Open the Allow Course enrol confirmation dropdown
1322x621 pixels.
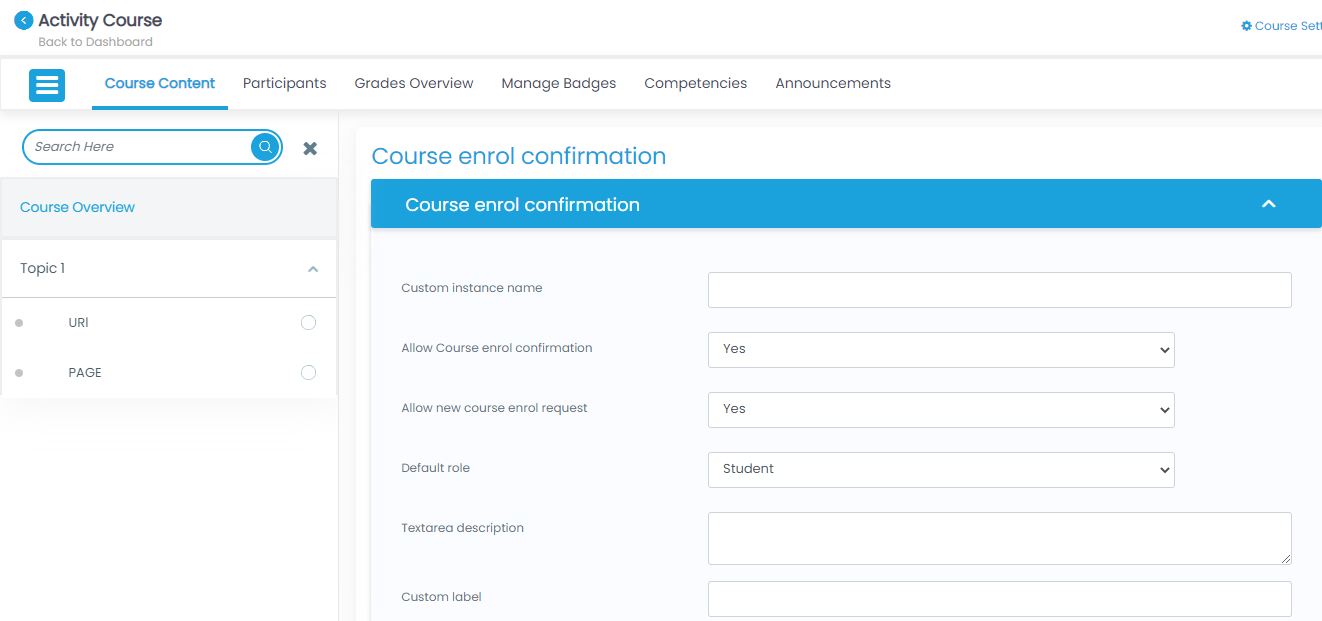(x=940, y=350)
